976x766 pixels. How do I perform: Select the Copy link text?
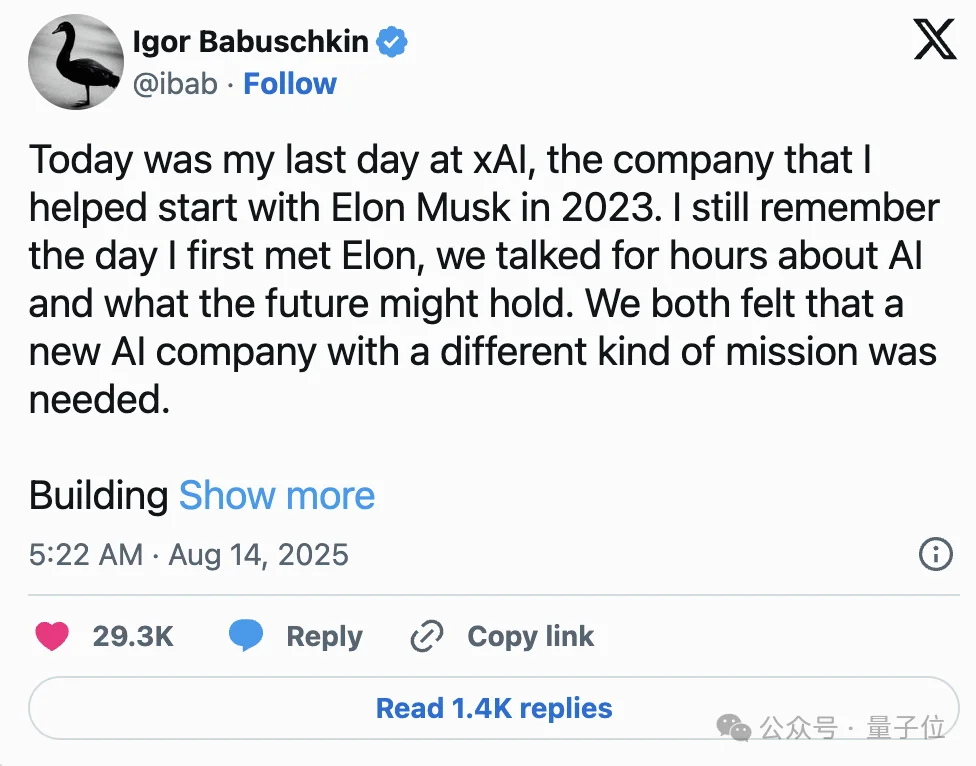pyautogui.click(x=530, y=636)
